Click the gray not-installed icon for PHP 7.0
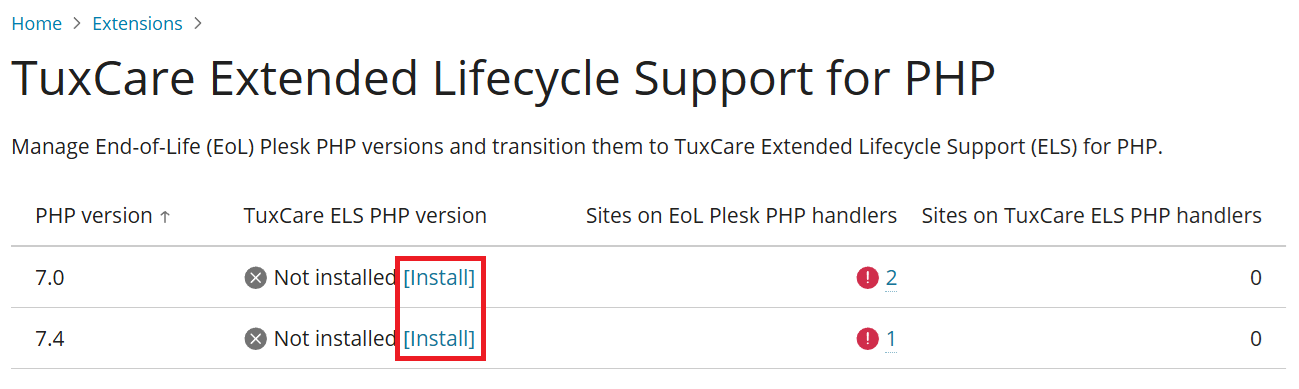The width and height of the screenshot is (1299, 389). click(255, 278)
